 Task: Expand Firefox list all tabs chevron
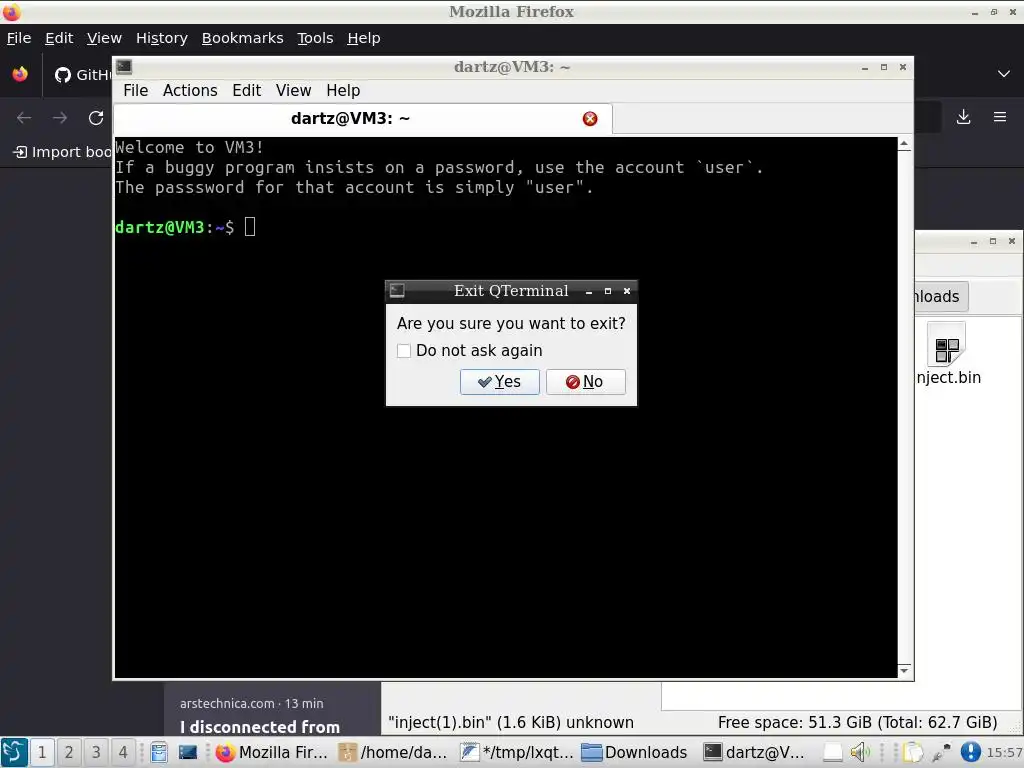pos(1004,74)
